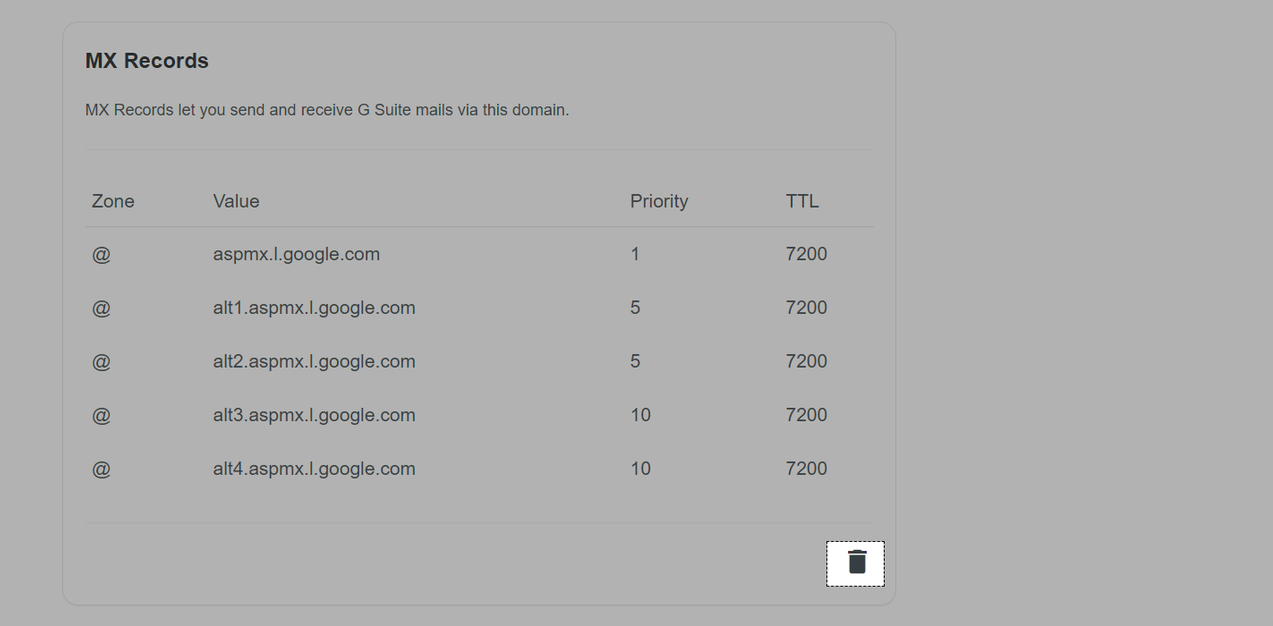
Task: Select the alt4.aspmx.l.google.com record value
Action: pyautogui.click(x=314, y=469)
